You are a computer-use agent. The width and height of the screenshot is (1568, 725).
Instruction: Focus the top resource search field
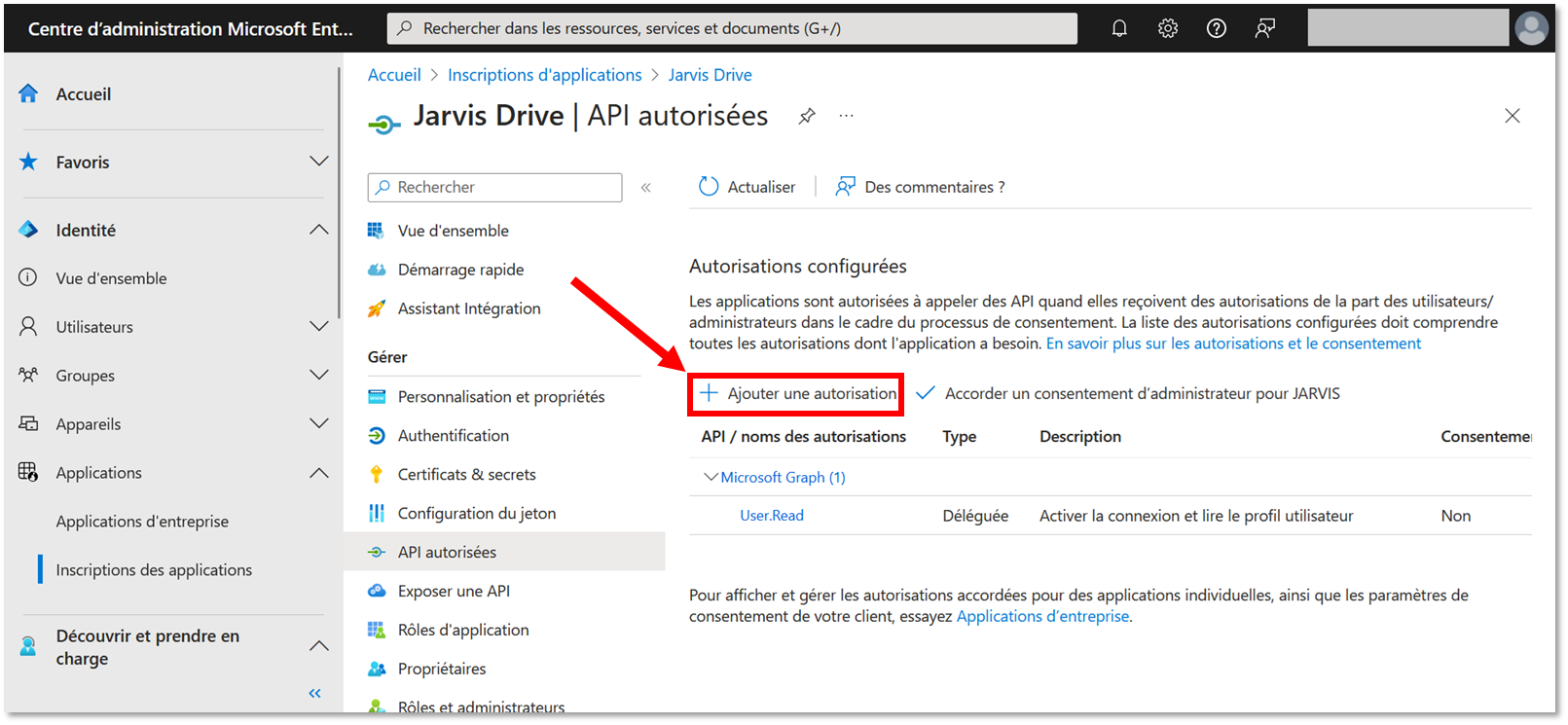tap(733, 28)
